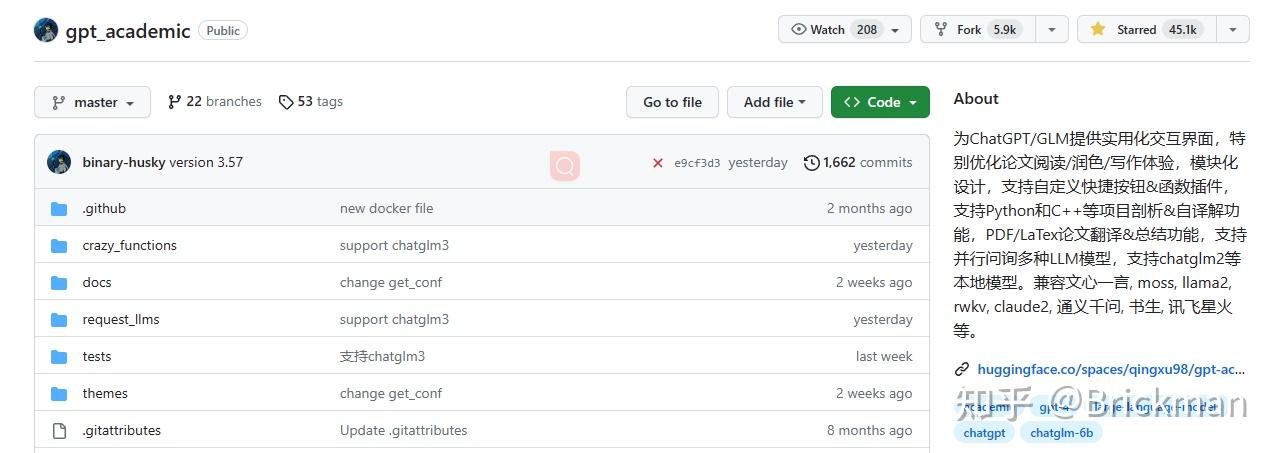This screenshot has height=453, width=1281.
Task: Click the pink search overlay icon
Action: tap(565, 166)
